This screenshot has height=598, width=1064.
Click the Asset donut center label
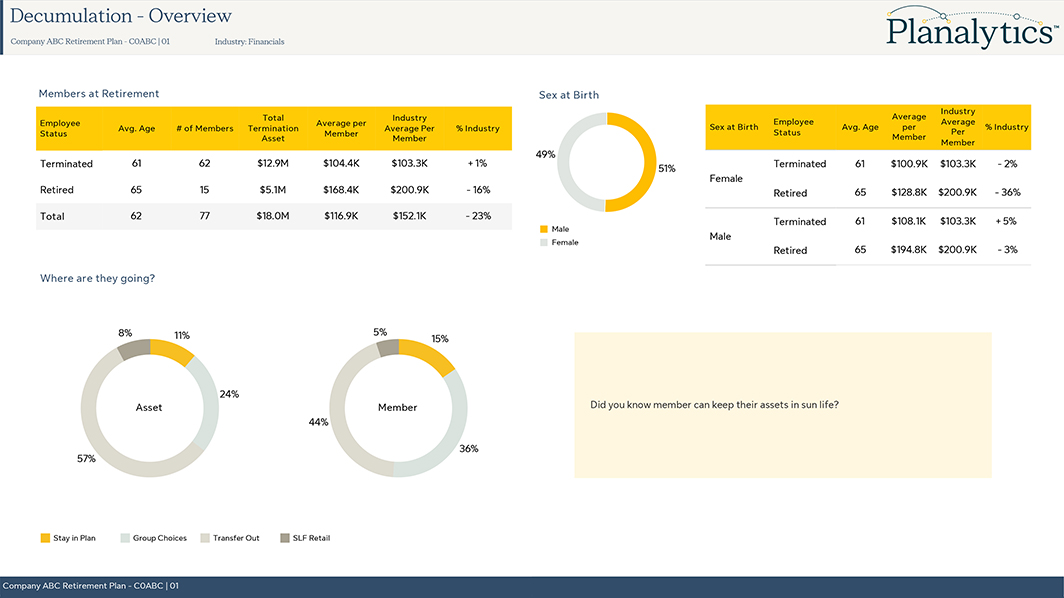pos(149,407)
